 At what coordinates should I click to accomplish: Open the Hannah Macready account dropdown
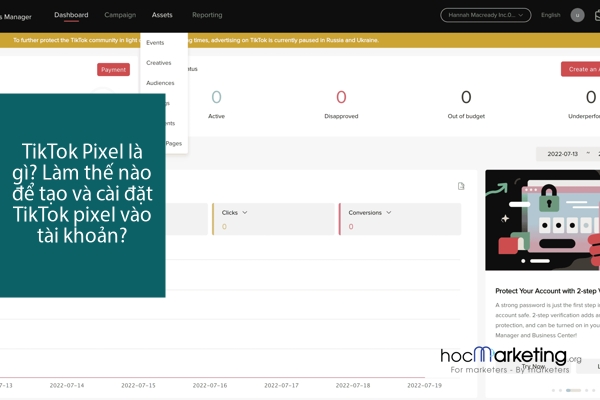click(x=485, y=15)
